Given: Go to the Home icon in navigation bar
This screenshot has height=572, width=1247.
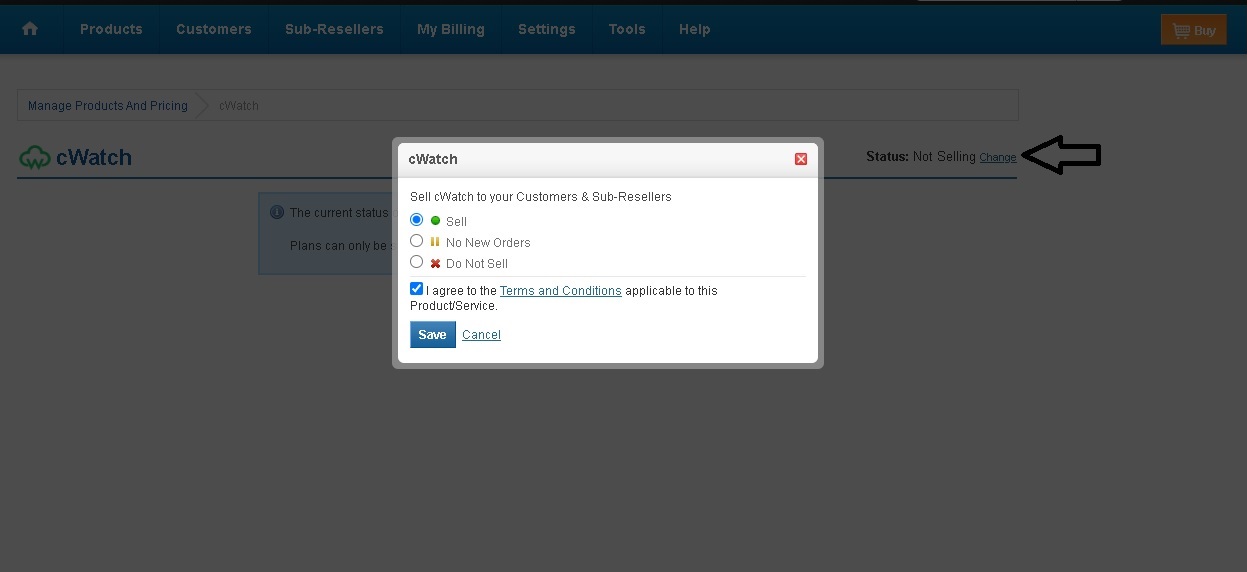Looking at the screenshot, I should tap(30, 29).
